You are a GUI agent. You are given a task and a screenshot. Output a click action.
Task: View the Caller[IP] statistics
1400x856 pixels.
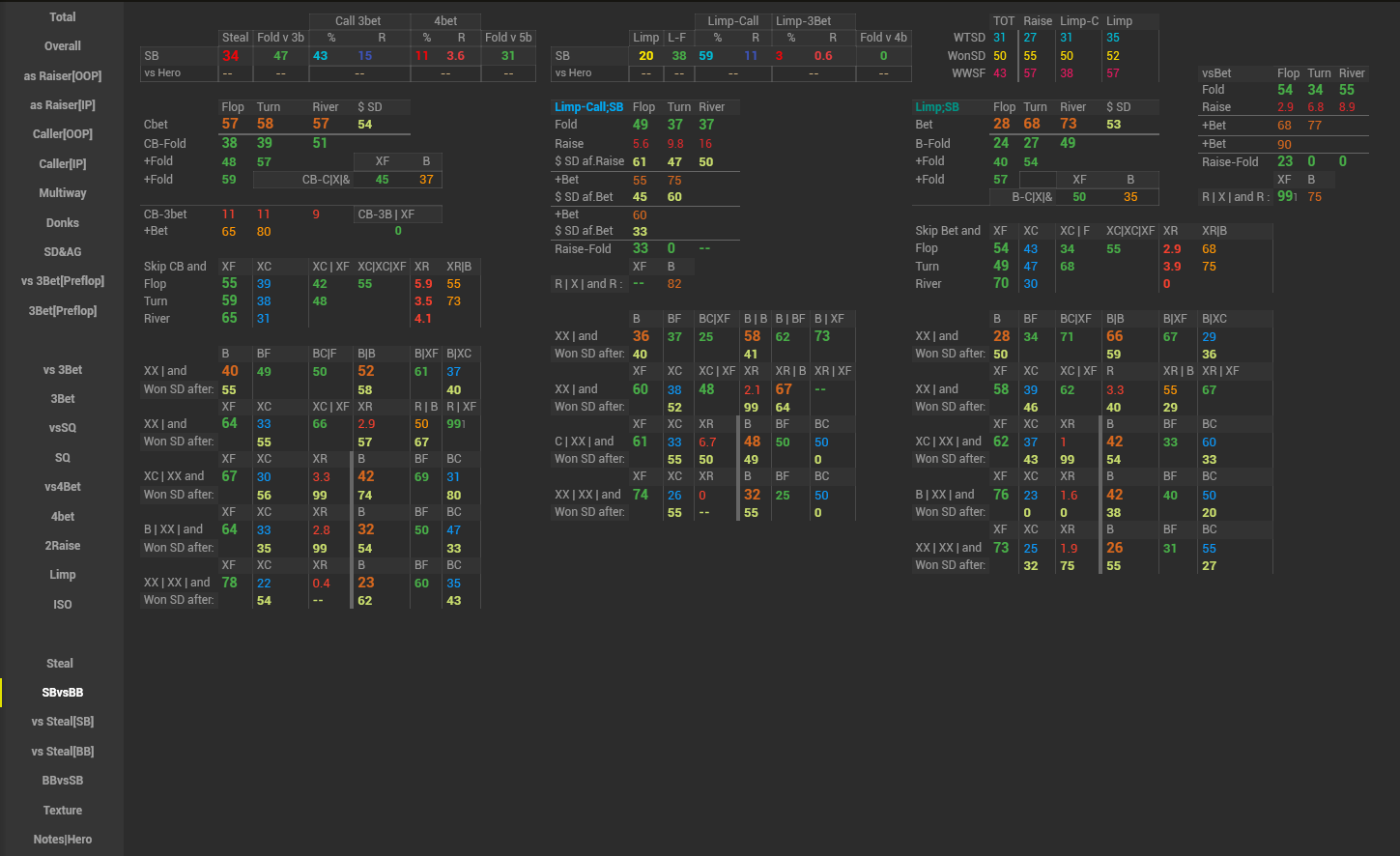[62, 163]
